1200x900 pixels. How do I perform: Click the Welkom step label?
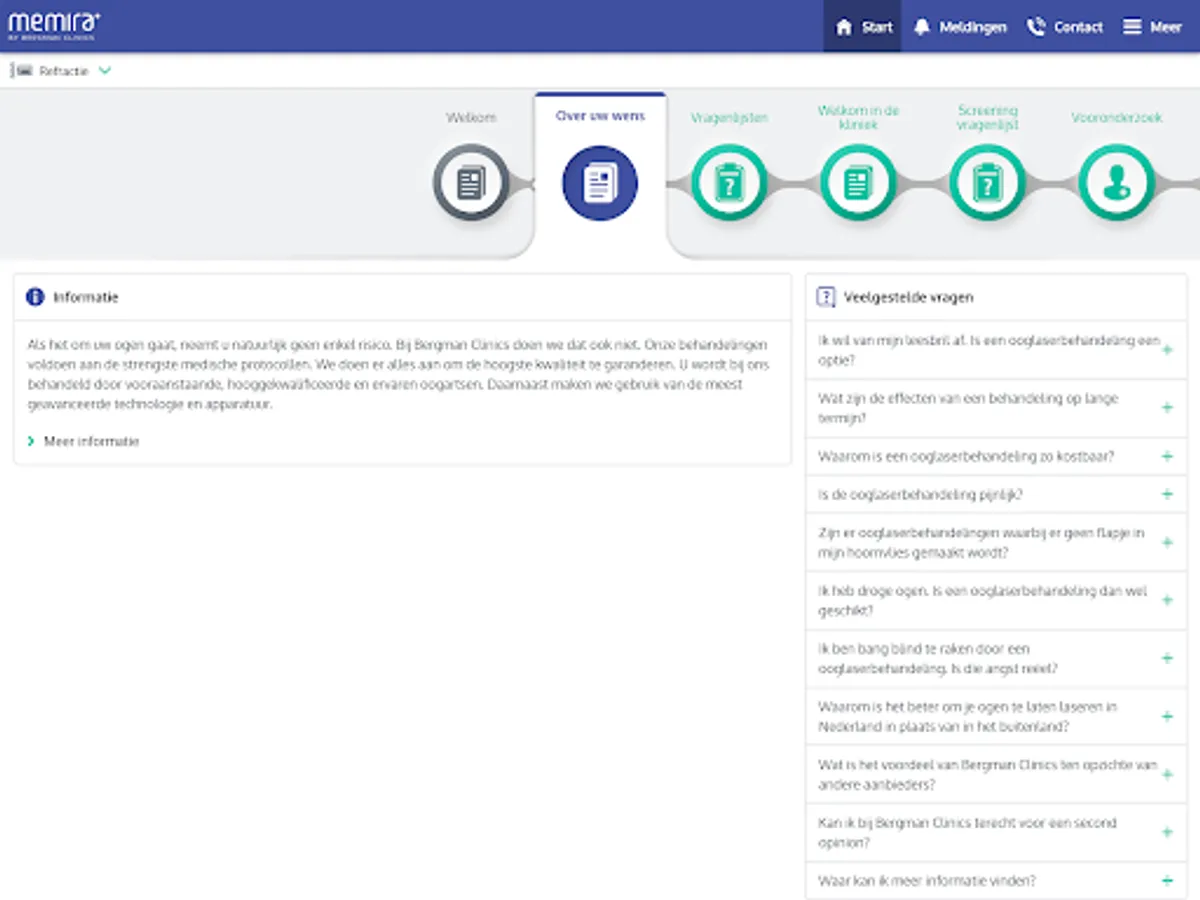pyautogui.click(x=471, y=118)
